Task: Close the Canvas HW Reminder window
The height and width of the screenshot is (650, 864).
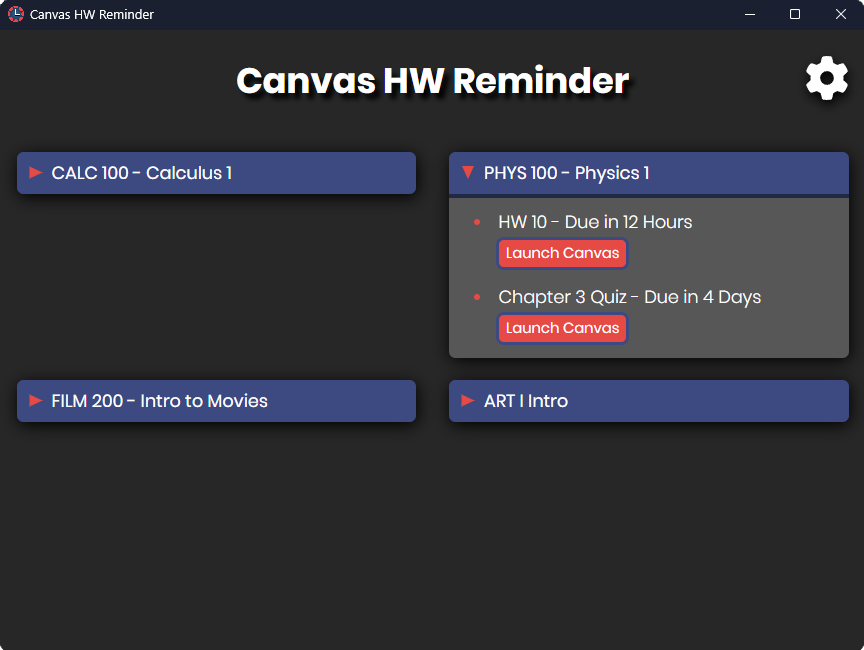Action: (841, 14)
